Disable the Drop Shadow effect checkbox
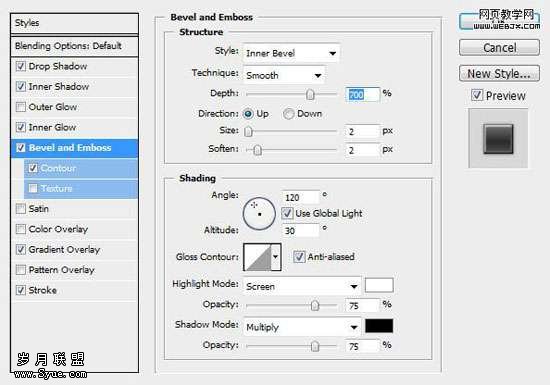550x385 pixels. 21,66
